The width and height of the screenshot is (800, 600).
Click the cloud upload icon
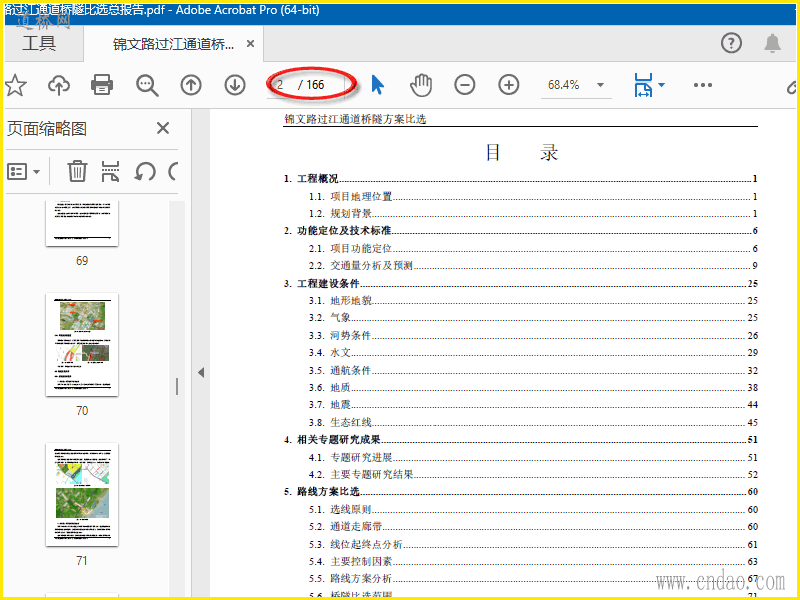tap(59, 85)
